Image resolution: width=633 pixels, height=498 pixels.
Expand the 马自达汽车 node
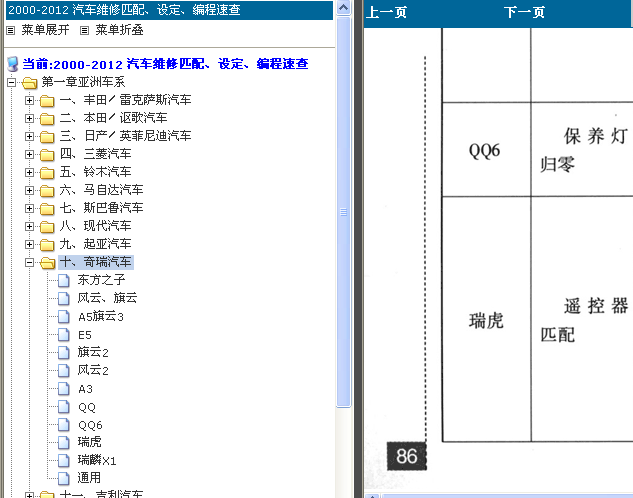click(29, 190)
